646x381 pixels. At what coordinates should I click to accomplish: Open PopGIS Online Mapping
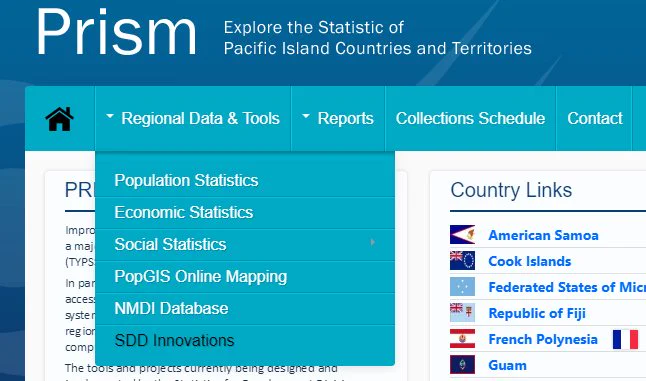point(245,277)
